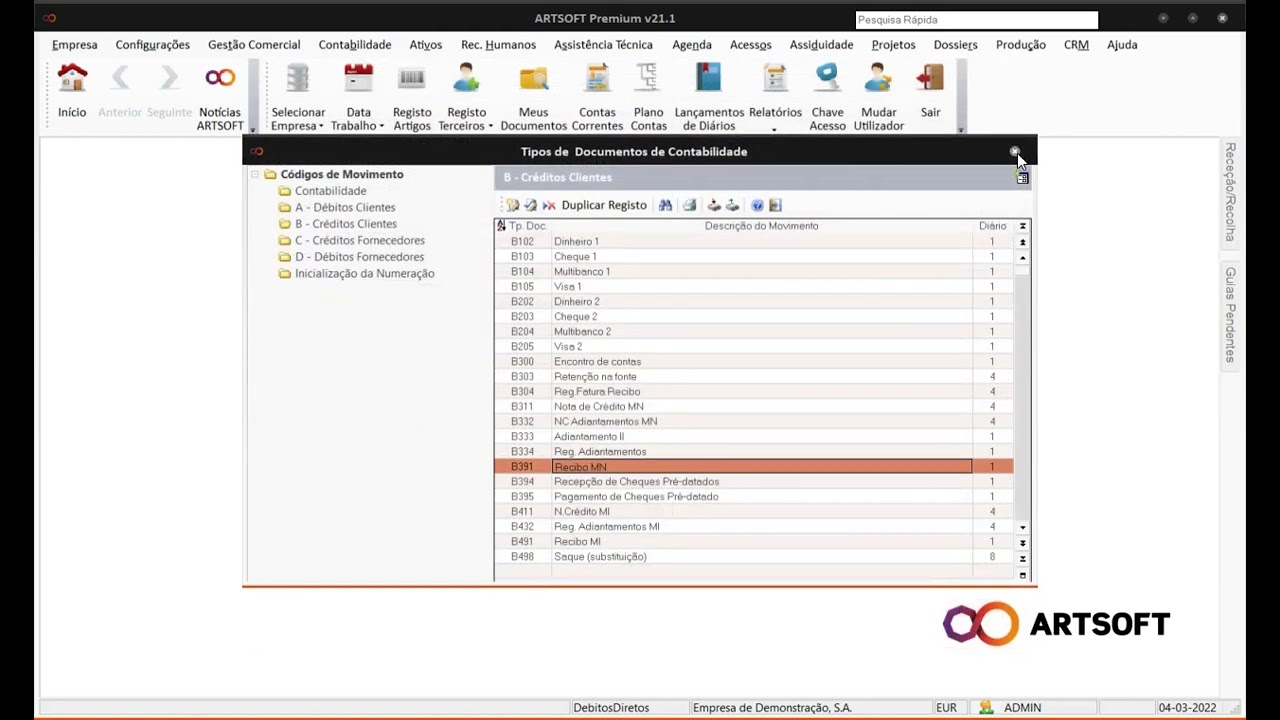Create new record in document types toolbar
Viewport: 1280px width, 720px height.
(512, 205)
